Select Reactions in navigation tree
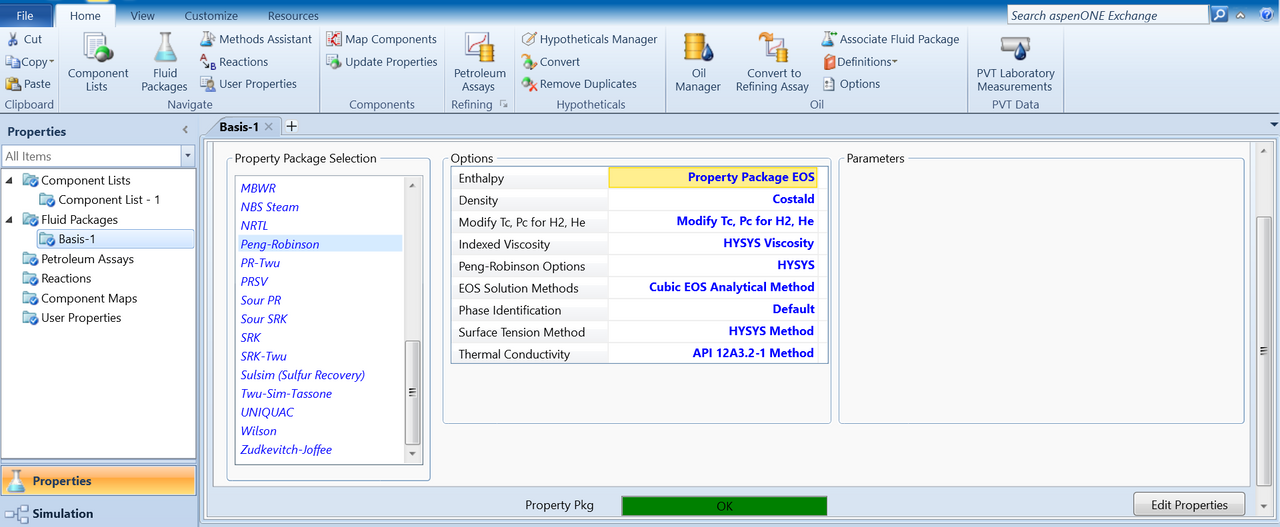This screenshot has height=527, width=1280. click(x=58, y=279)
